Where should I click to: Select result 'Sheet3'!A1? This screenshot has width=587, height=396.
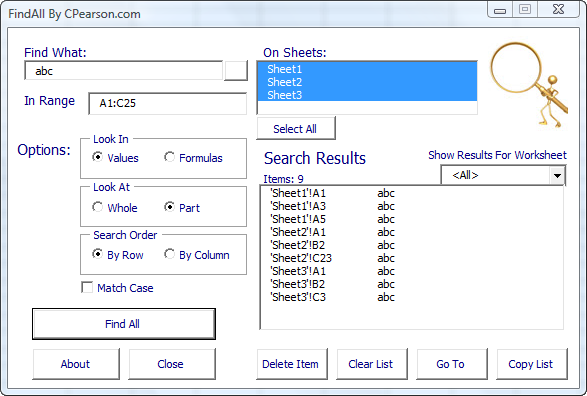(412, 271)
